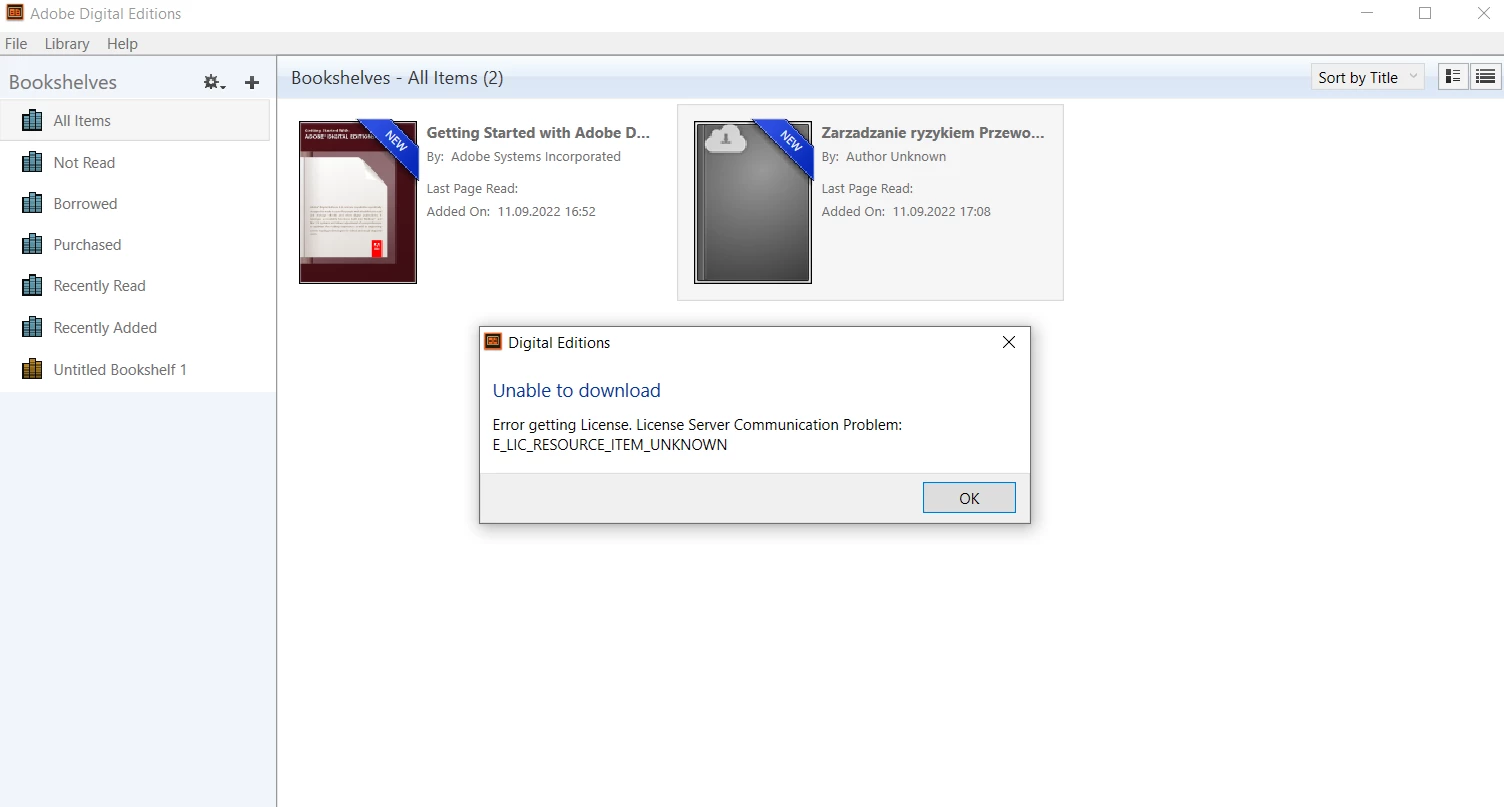Select the Not Read bookshelf
The image size is (1504, 807).
(135, 162)
